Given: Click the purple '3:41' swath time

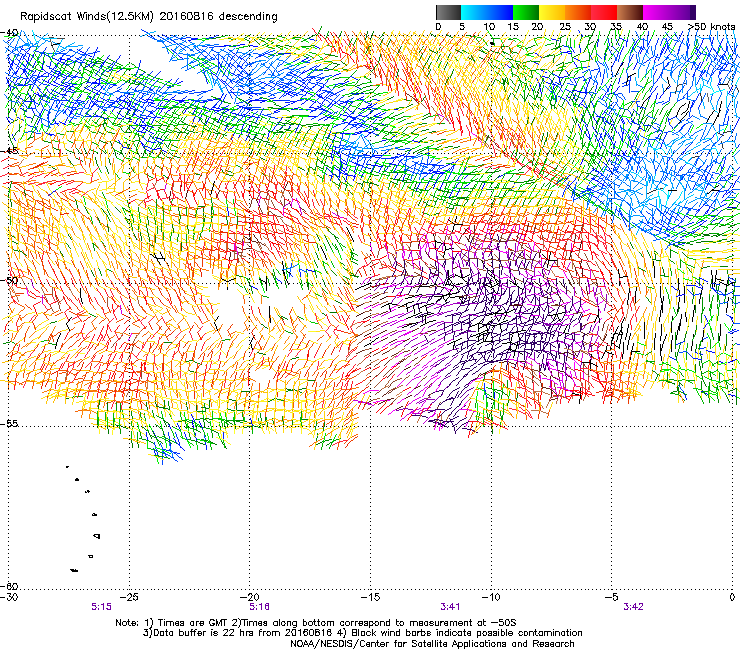Looking at the screenshot, I should [x=450, y=607].
